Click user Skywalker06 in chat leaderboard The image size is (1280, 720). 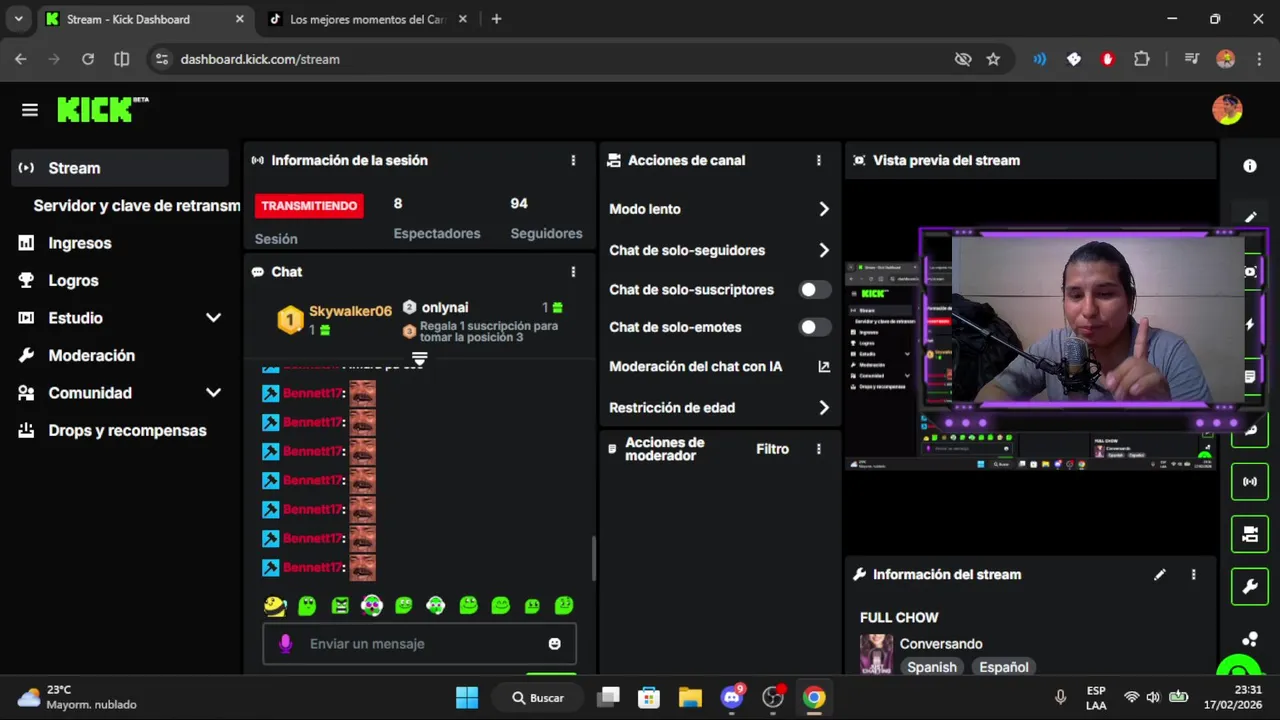350,311
